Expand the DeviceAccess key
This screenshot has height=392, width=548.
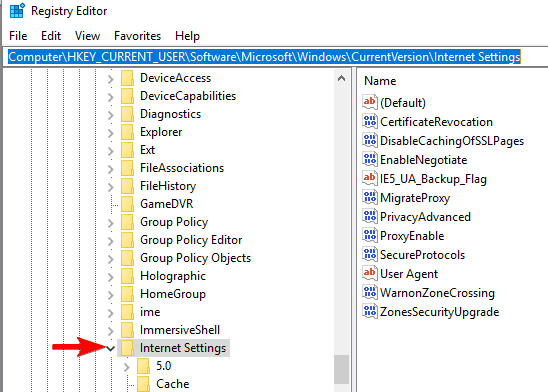(110, 79)
